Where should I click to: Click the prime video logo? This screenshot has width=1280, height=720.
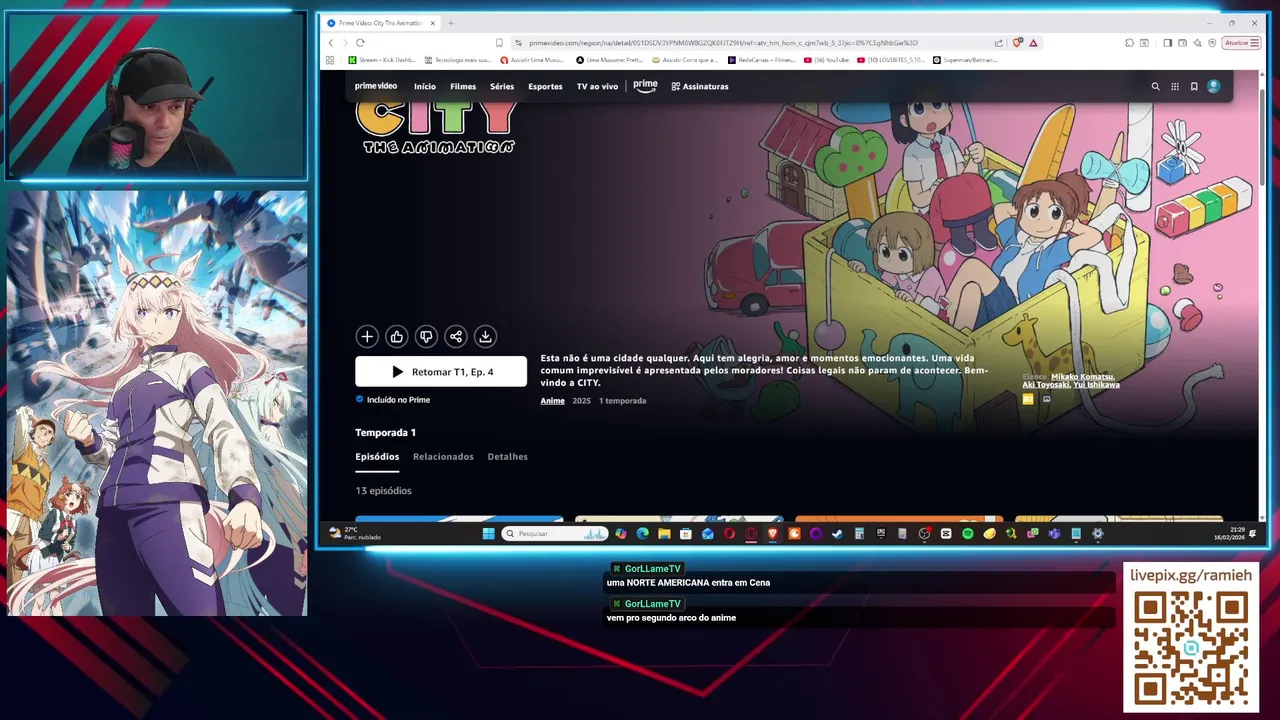[x=376, y=86]
